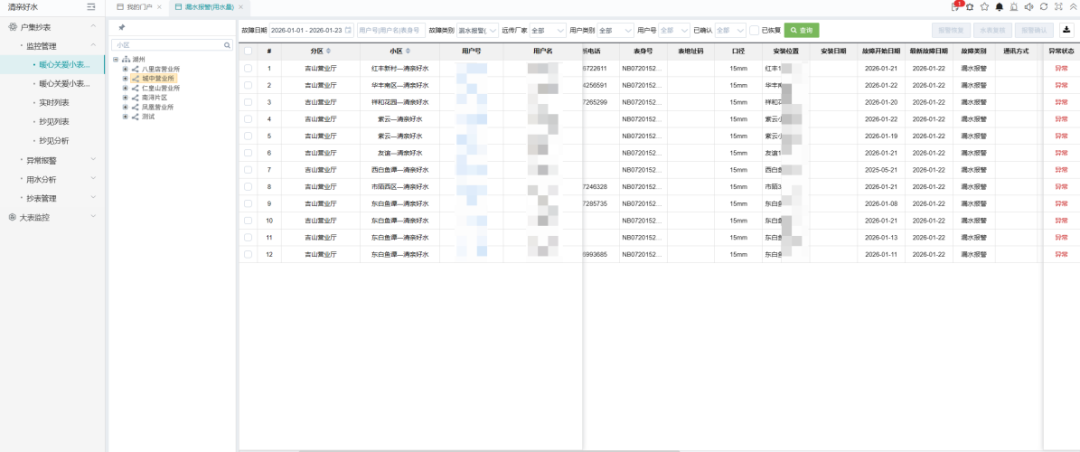Select the checkbox for row 3
The height and width of the screenshot is (452, 1080).
click(248, 102)
